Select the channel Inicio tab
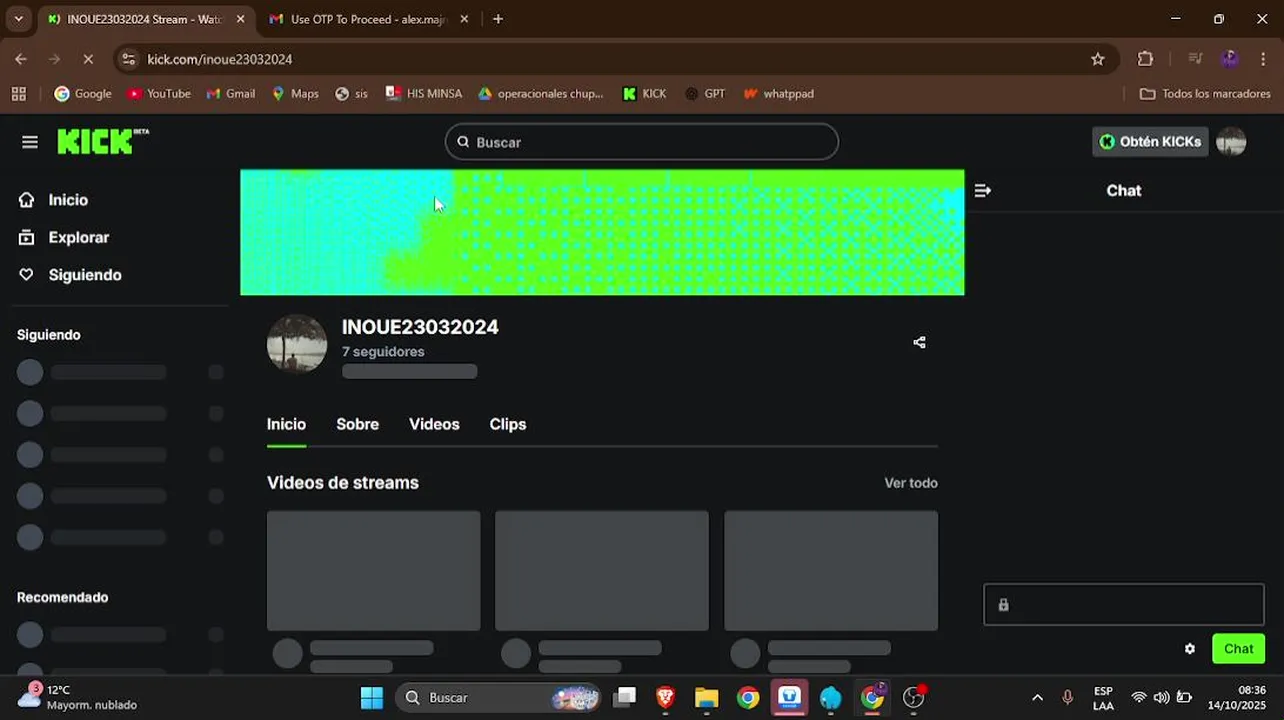Screen dimensions: 1284x720 pyautogui.click(x=286, y=424)
